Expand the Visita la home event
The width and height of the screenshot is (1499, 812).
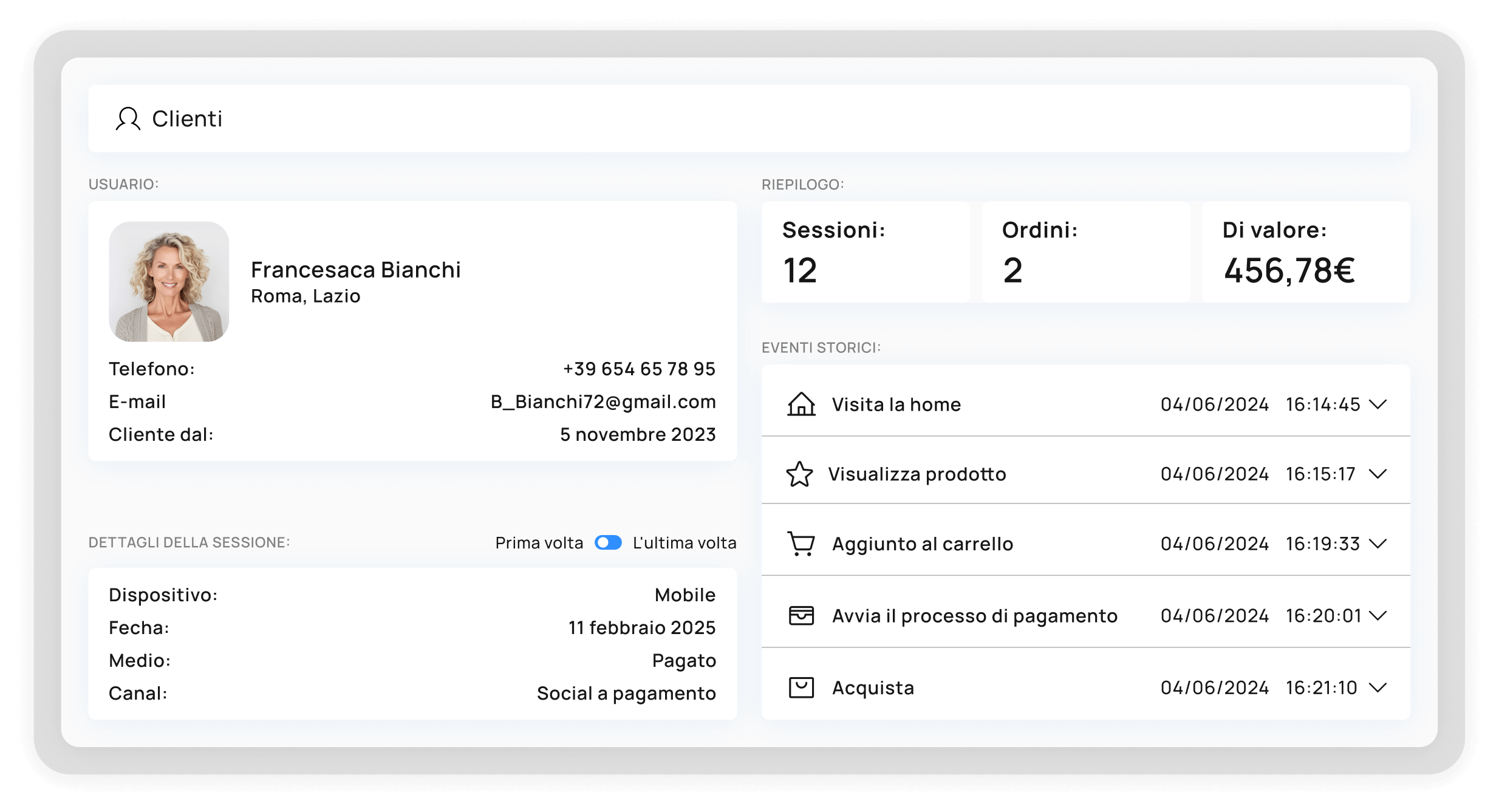pos(1378,404)
